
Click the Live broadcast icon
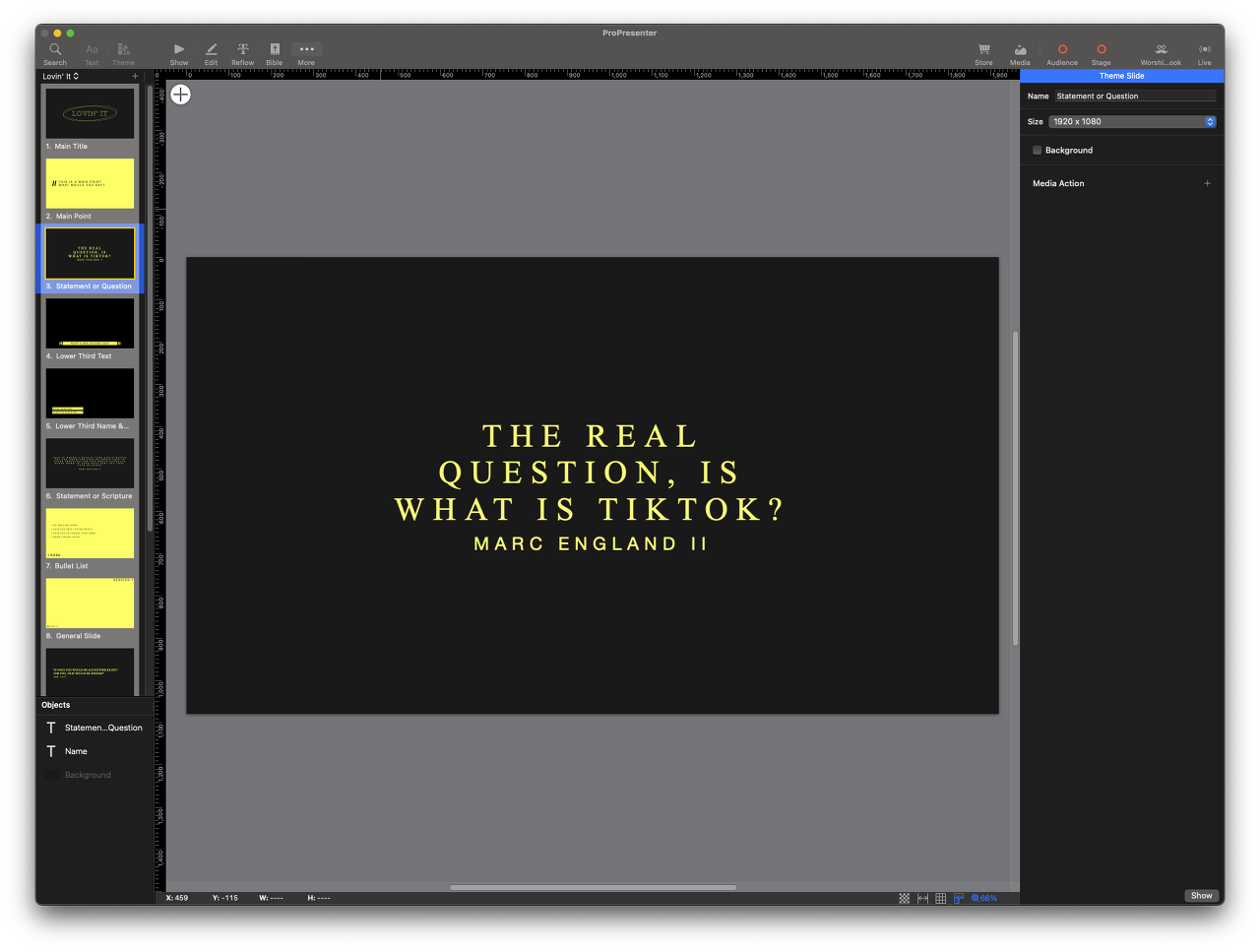coord(1205,53)
